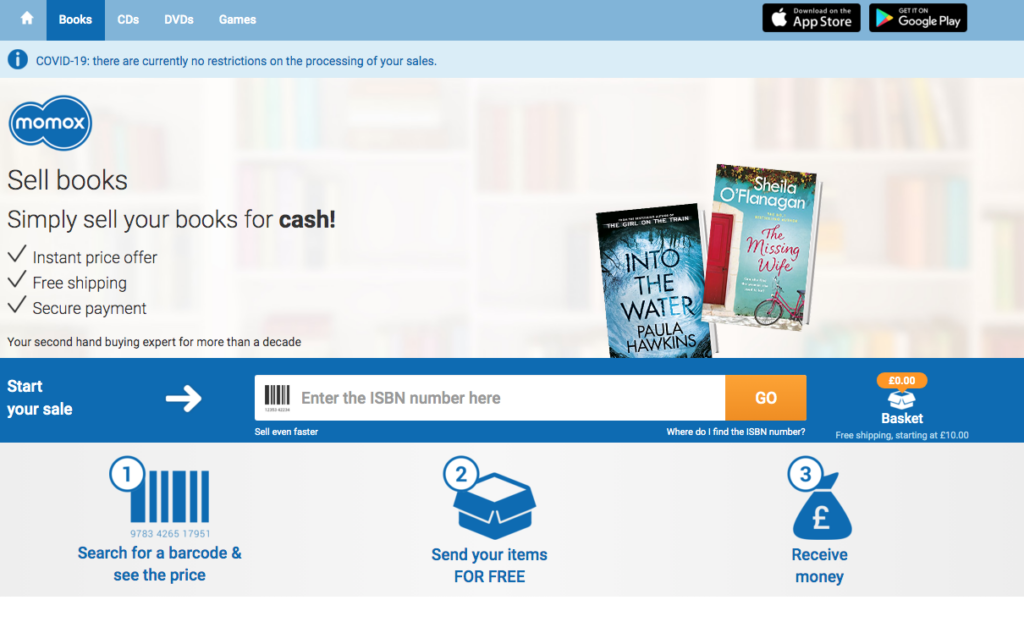Focus the ISBN number input field
This screenshot has width=1024, height=622.
click(509, 398)
